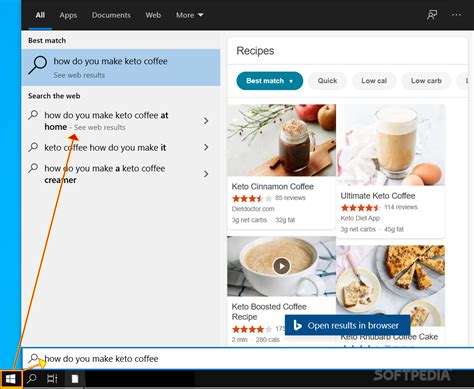Viewport: 474px width, 389px height.
Task: Choose suggestion 'how do you make a keto coffee creamer'
Action: 121,174
